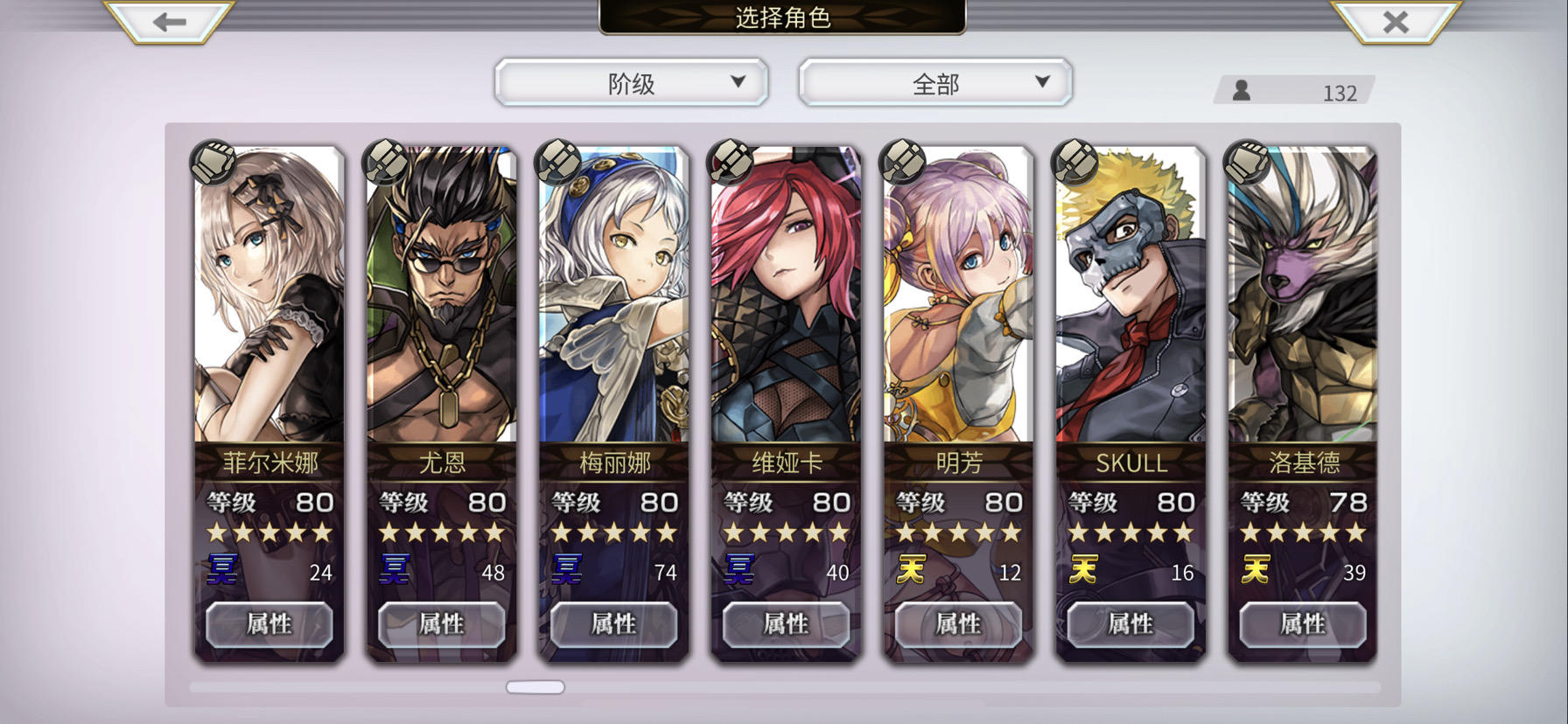Open the 全部 filter dropdown

pyautogui.click(x=934, y=83)
